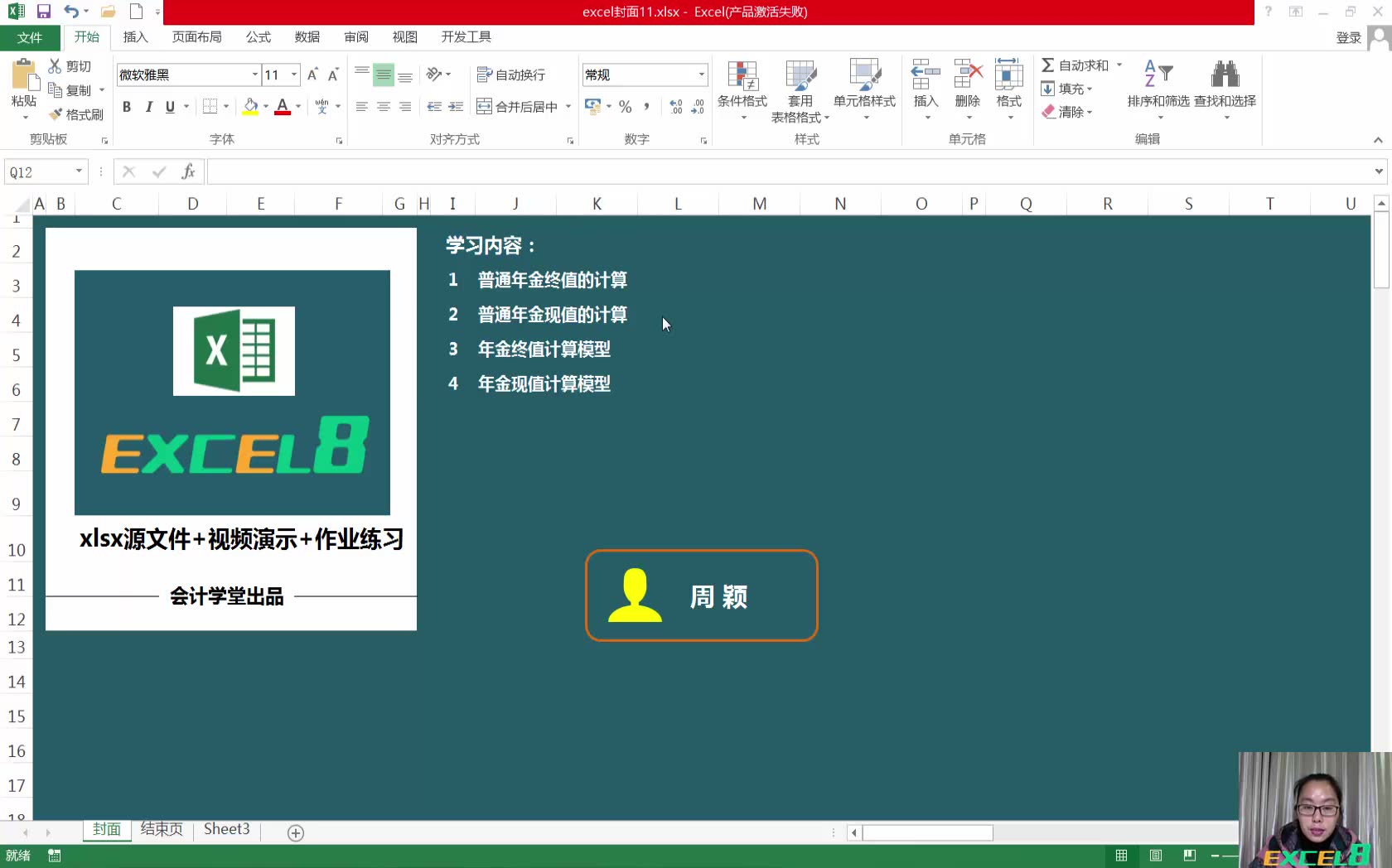Undo the last action
The image size is (1392, 868).
point(71,12)
